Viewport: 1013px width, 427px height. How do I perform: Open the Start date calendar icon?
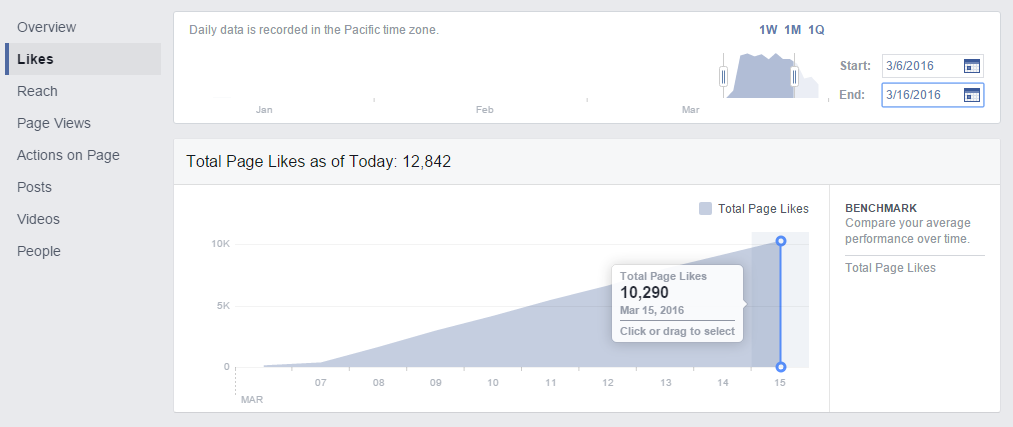click(x=972, y=66)
